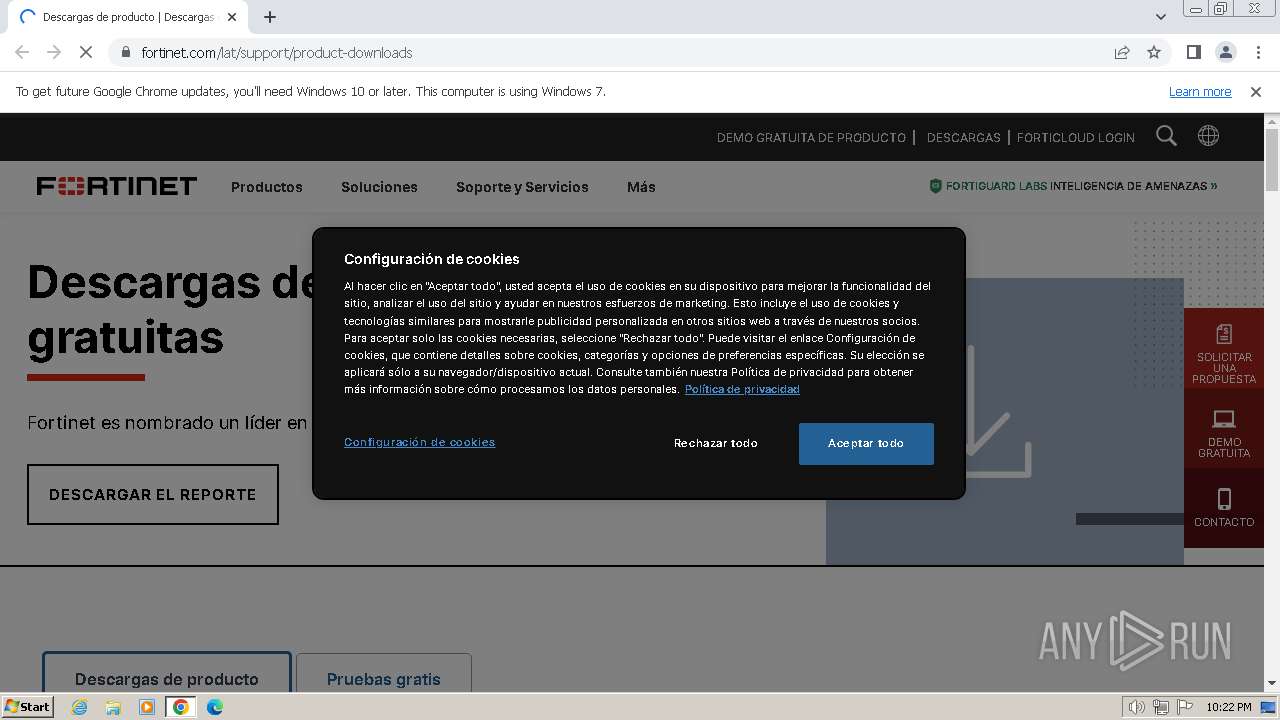
Task: Dismiss the Chrome update notification bar
Action: coord(1255,91)
